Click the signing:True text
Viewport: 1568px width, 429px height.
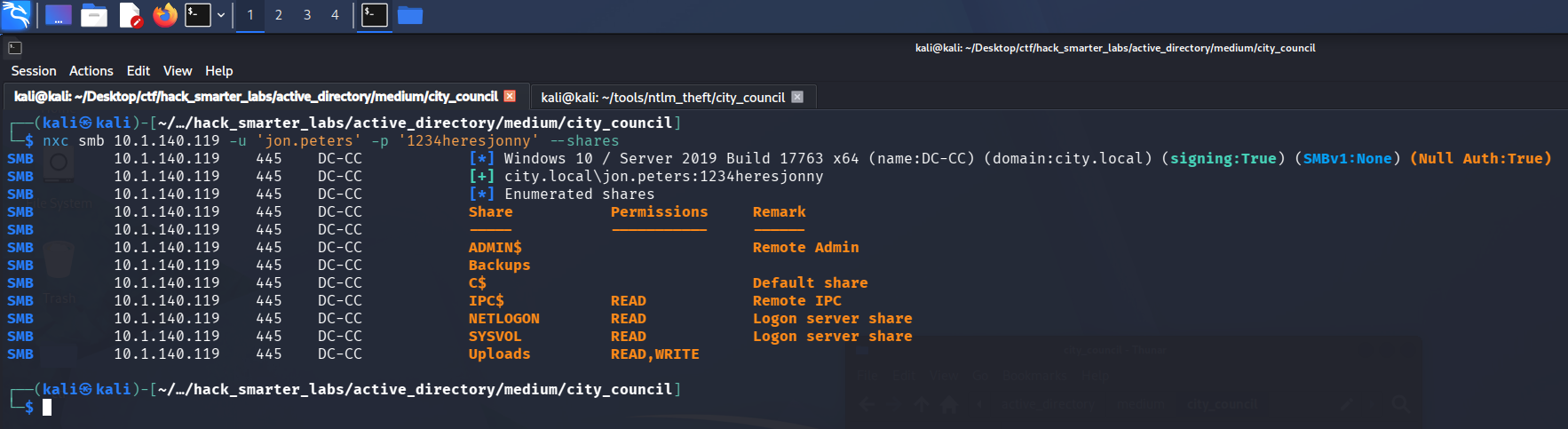(x=1224, y=159)
